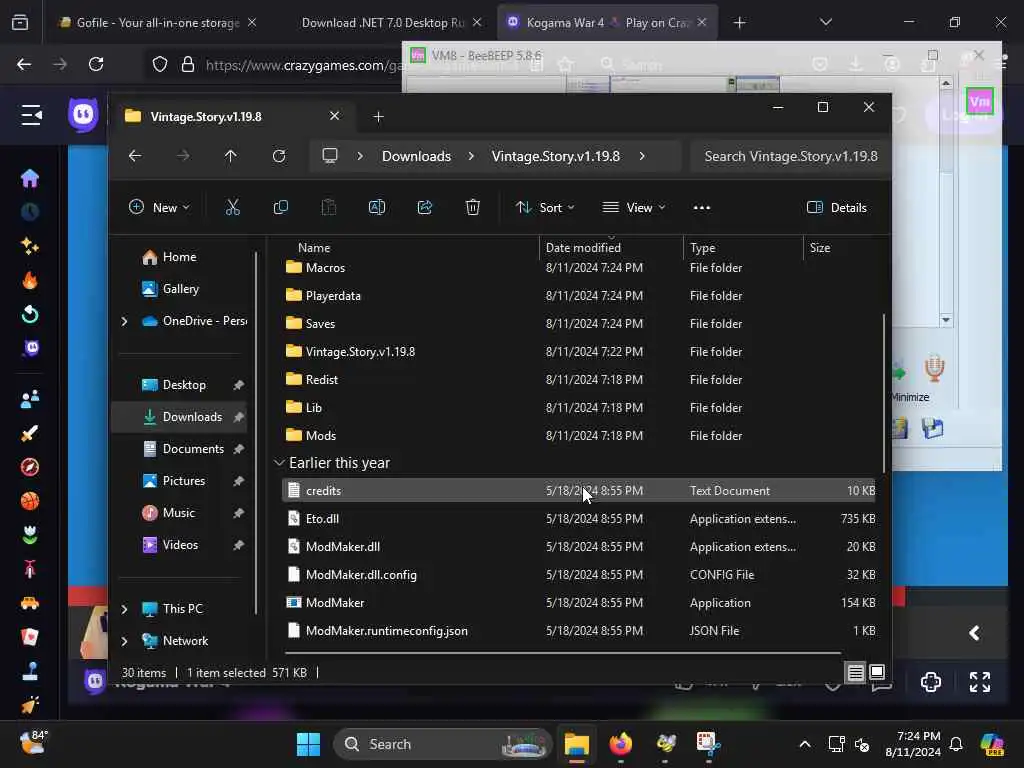This screenshot has width=1024, height=768.
Task: Open Home in navigation pane
Action: (179, 257)
